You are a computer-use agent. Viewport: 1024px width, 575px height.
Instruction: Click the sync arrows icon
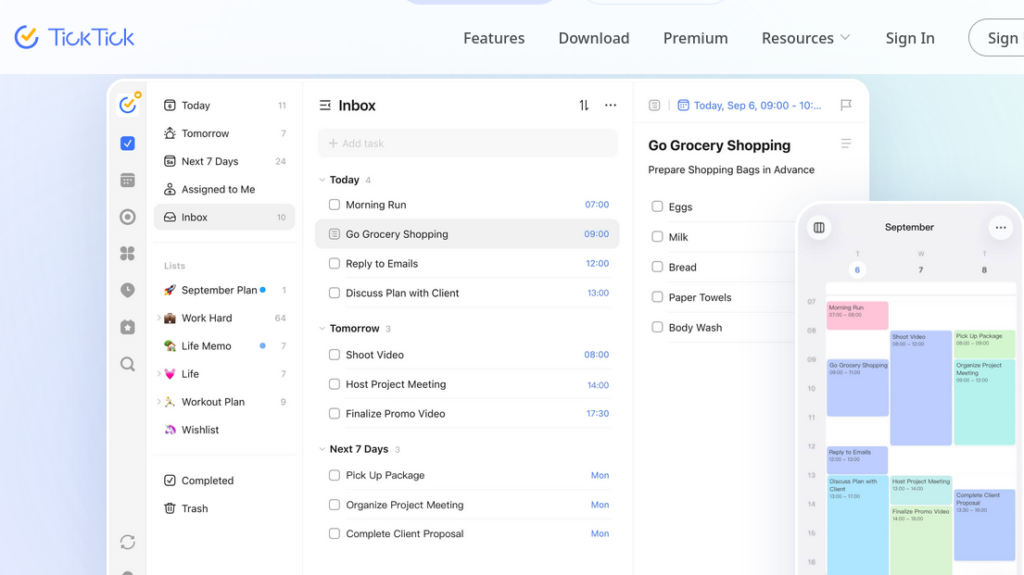click(x=127, y=542)
